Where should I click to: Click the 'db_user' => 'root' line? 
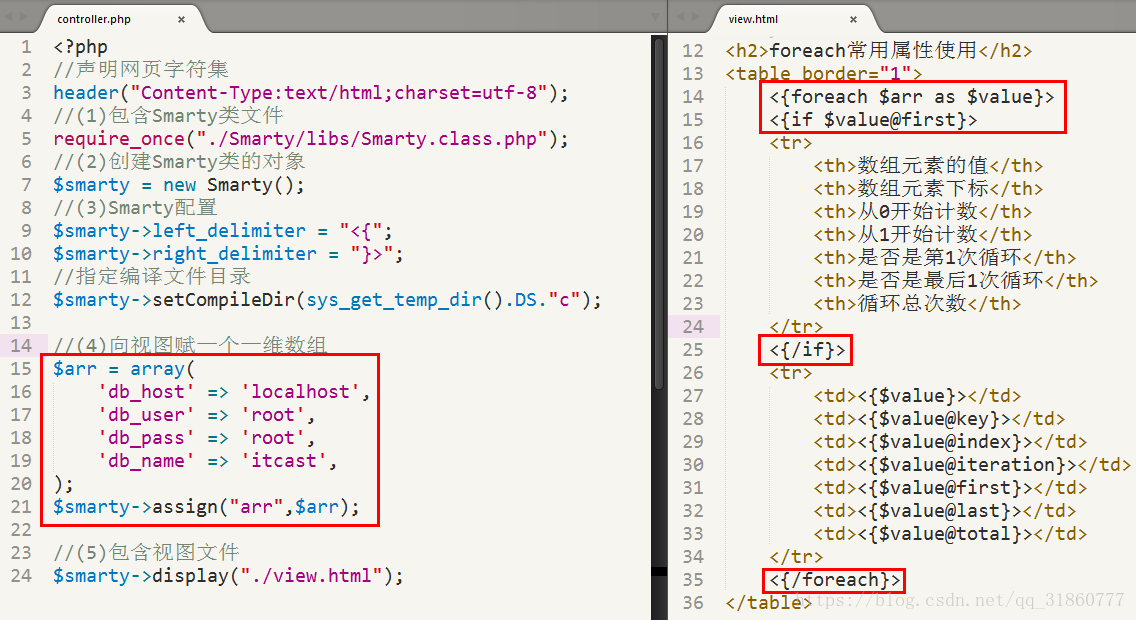click(206, 415)
